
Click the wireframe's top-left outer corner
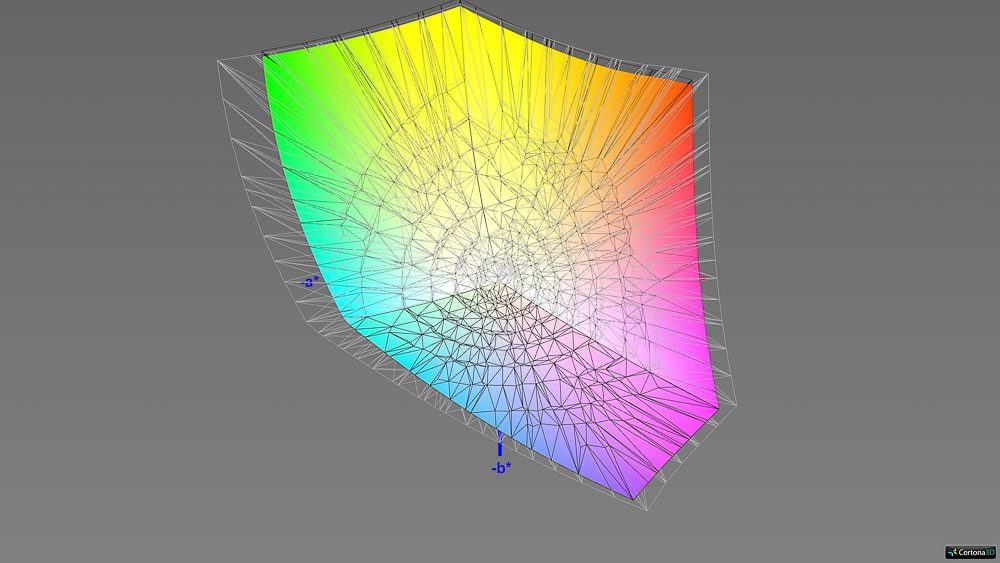[219, 62]
